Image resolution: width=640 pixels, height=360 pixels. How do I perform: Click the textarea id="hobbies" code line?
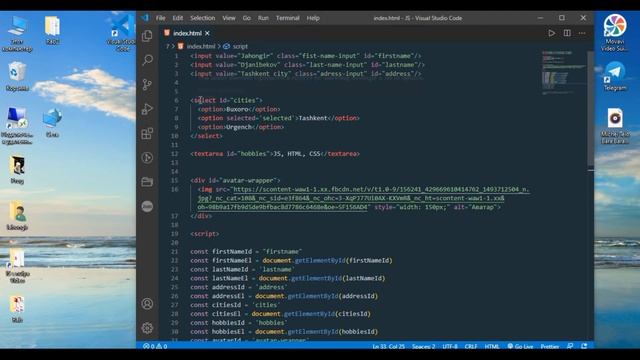tap(275, 154)
